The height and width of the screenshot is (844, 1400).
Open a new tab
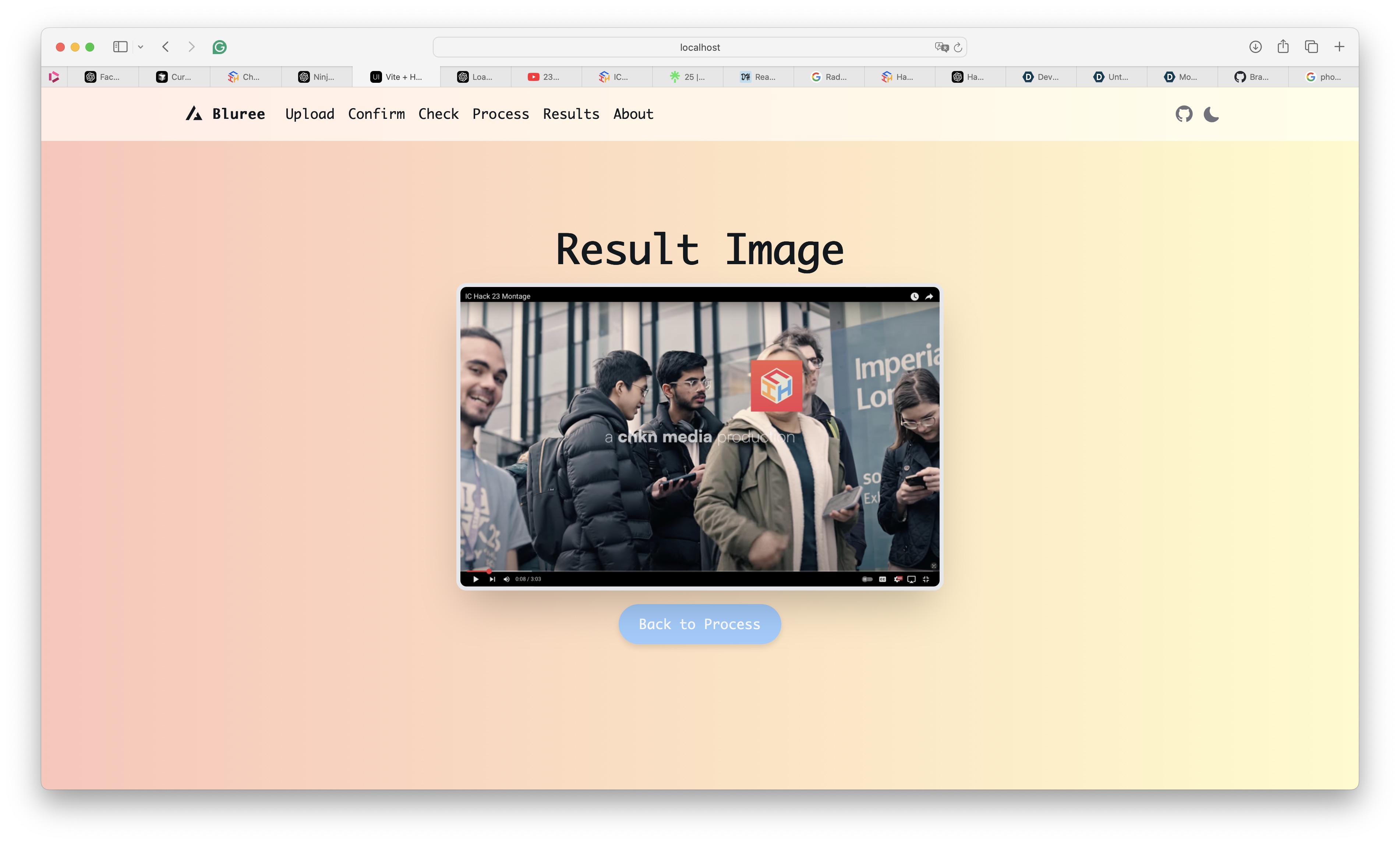tap(1339, 47)
